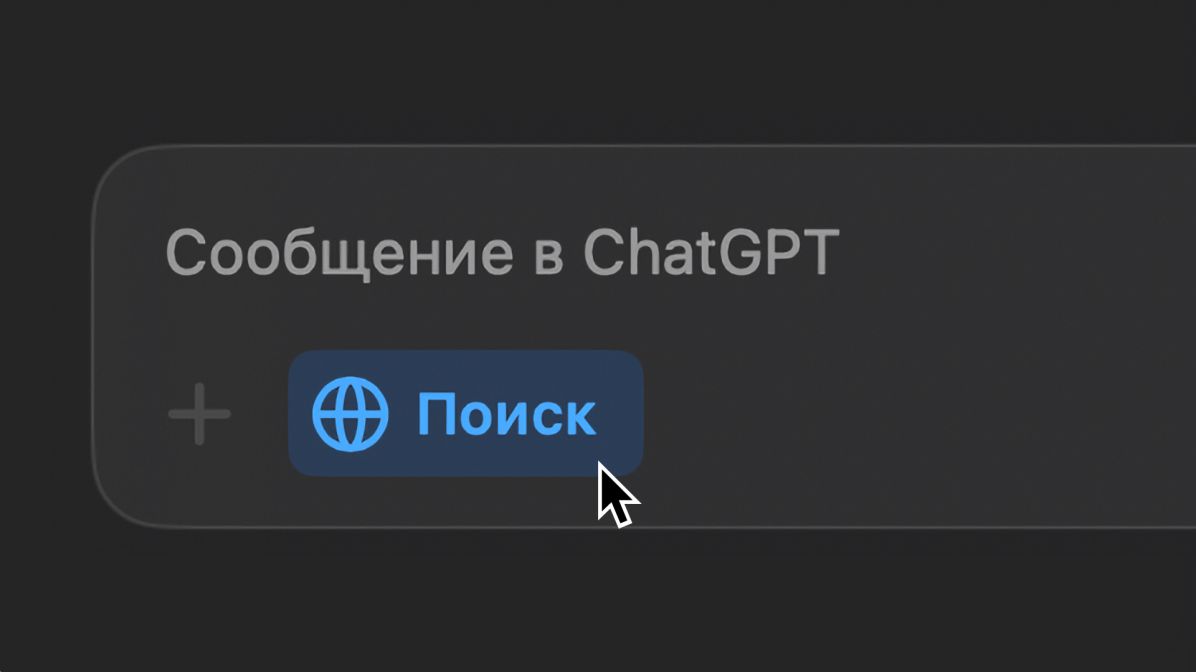Screen dimensions: 1196x672
Task: Focus the message placeholder text
Action: 502,252
